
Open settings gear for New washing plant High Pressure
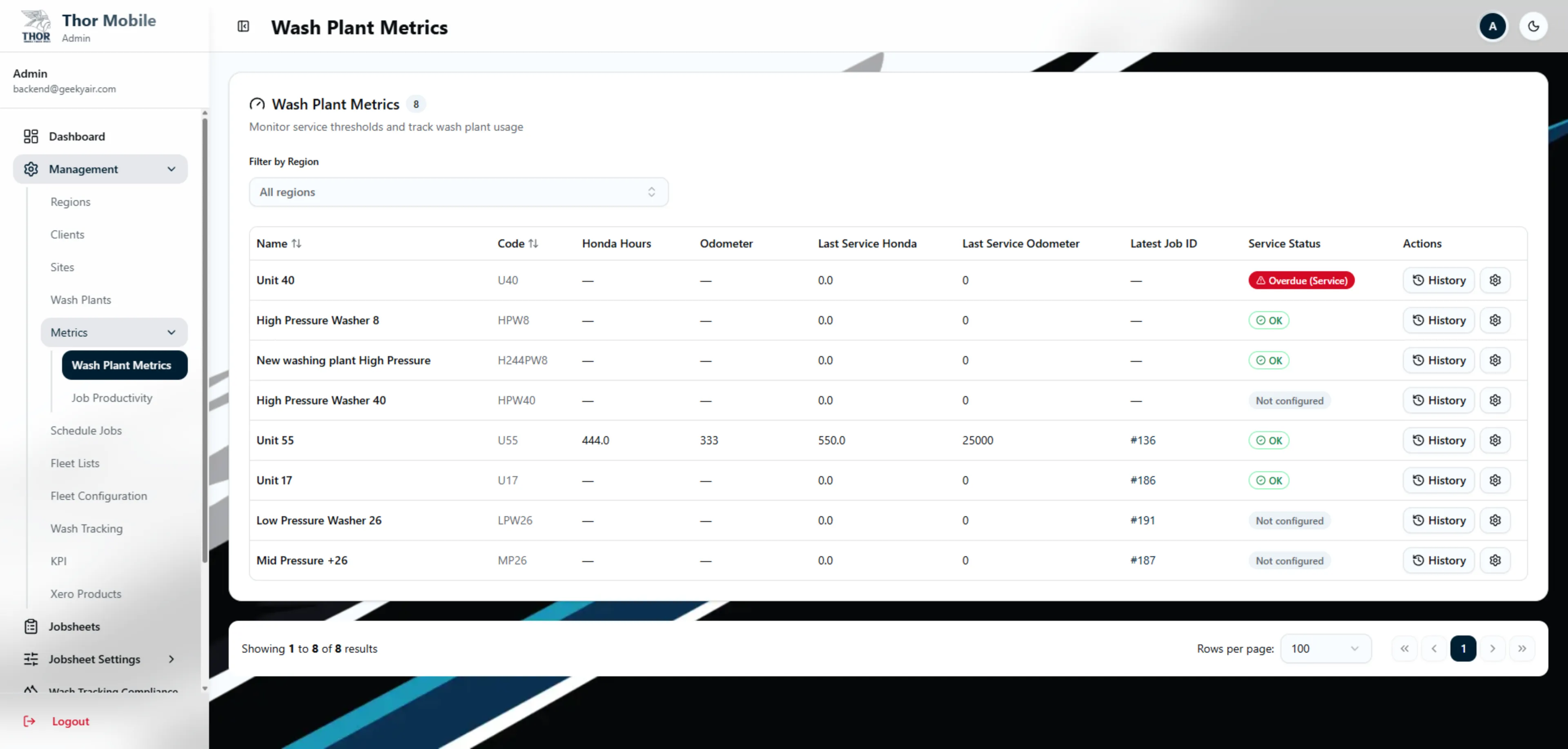[1495, 361]
